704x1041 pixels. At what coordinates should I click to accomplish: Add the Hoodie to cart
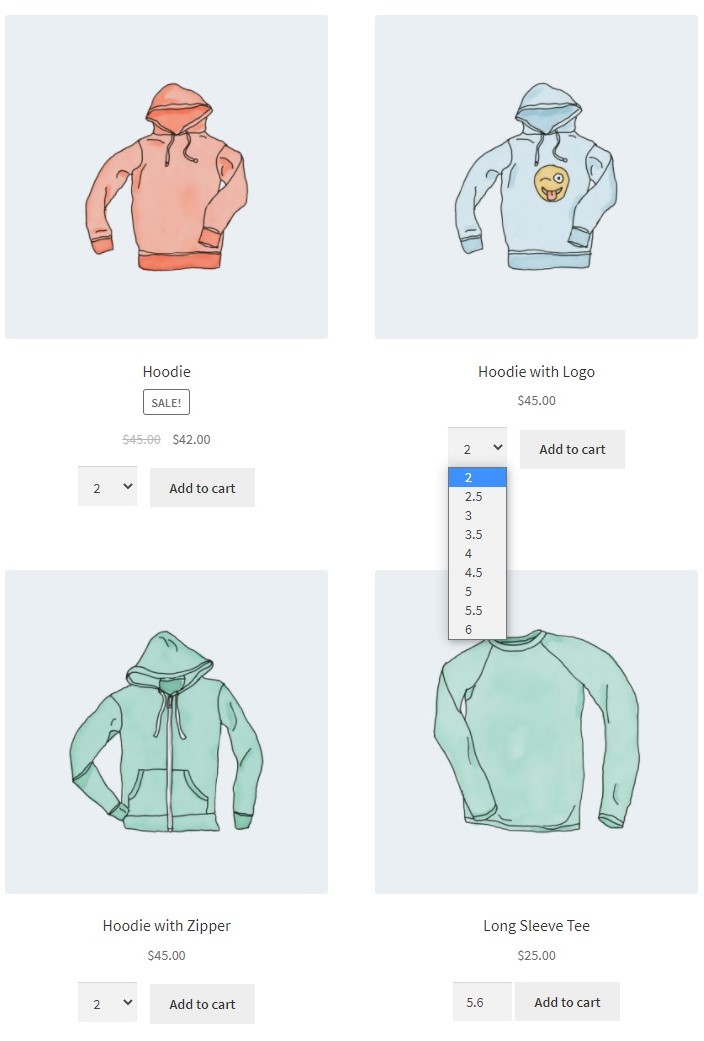tap(203, 488)
